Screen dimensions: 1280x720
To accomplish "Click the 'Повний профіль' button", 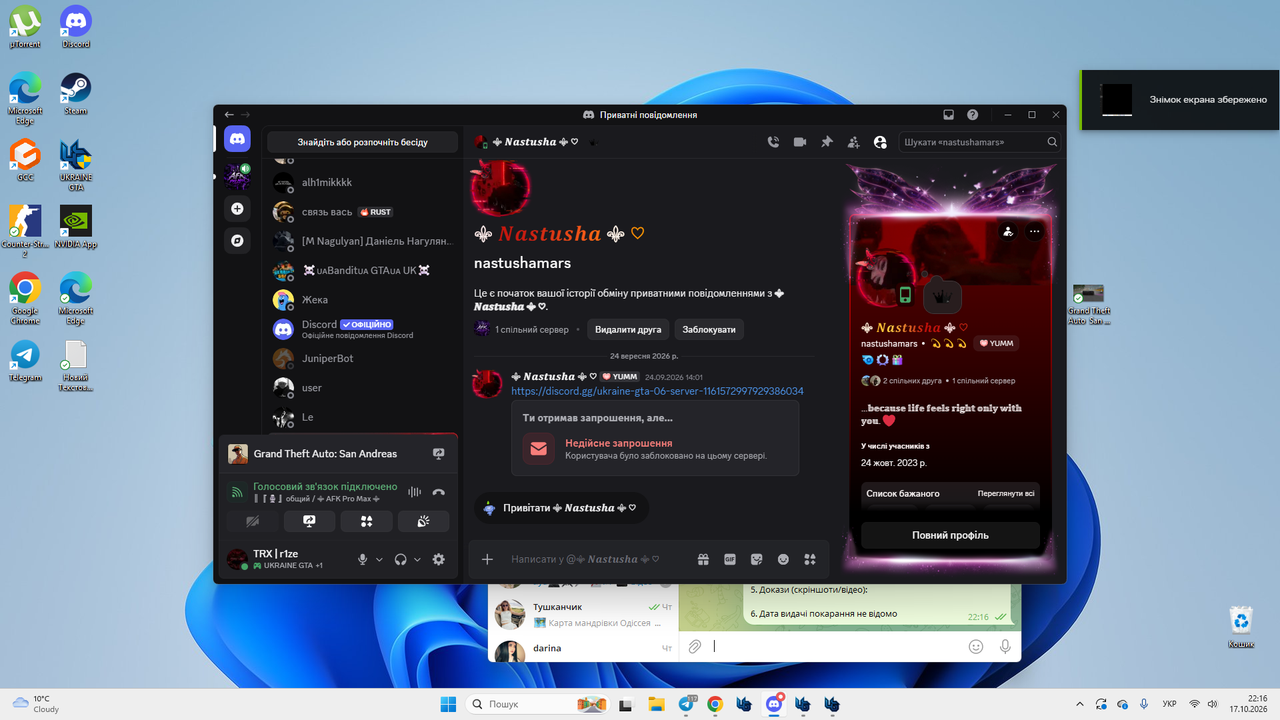I will (x=950, y=535).
